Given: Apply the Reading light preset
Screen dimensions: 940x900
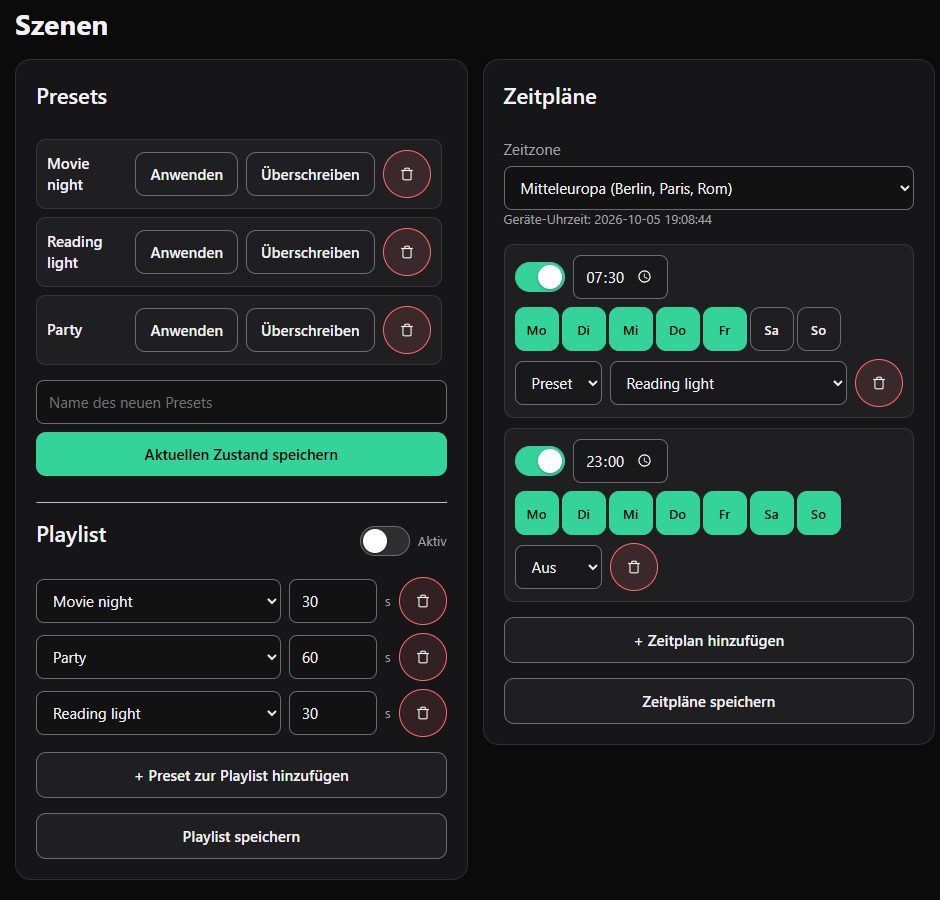Looking at the screenshot, I should pos(186,252).
